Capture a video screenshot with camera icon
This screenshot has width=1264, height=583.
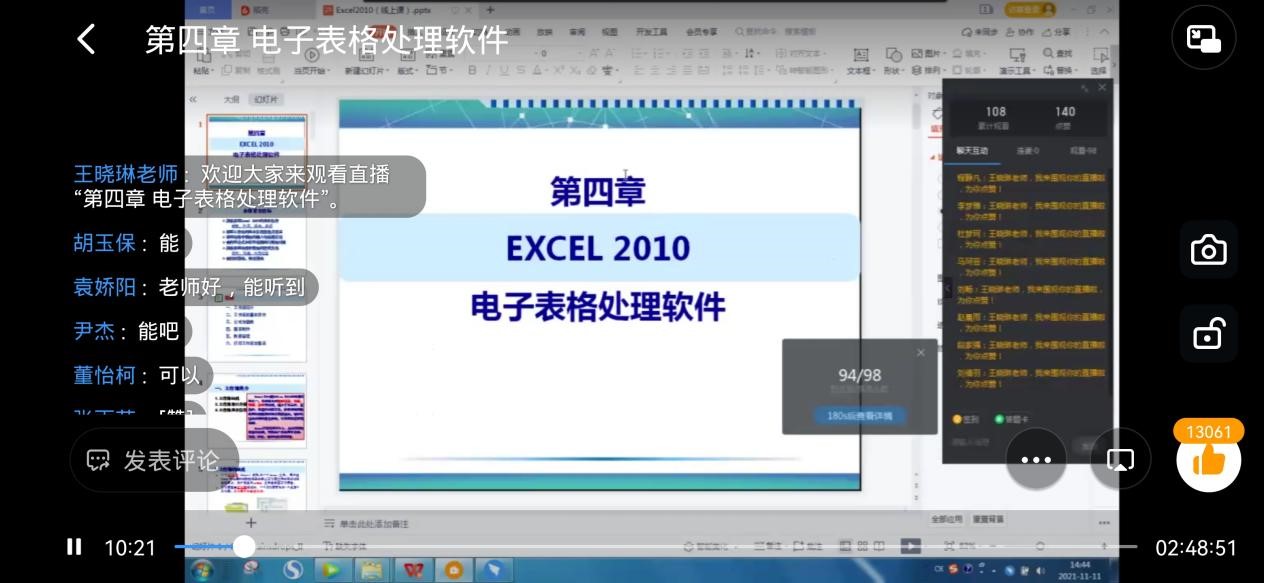(x=1208, y=250)
